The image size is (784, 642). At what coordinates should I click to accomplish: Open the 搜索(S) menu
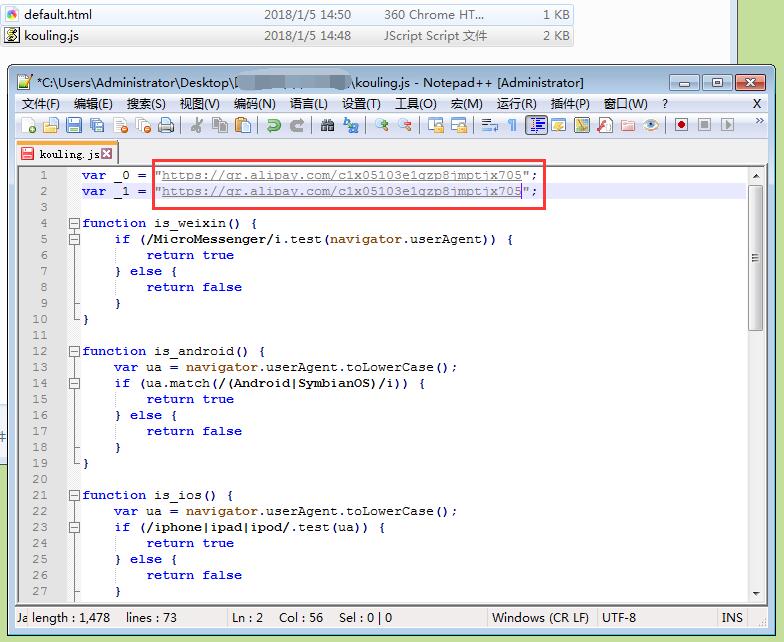(146, 104)
